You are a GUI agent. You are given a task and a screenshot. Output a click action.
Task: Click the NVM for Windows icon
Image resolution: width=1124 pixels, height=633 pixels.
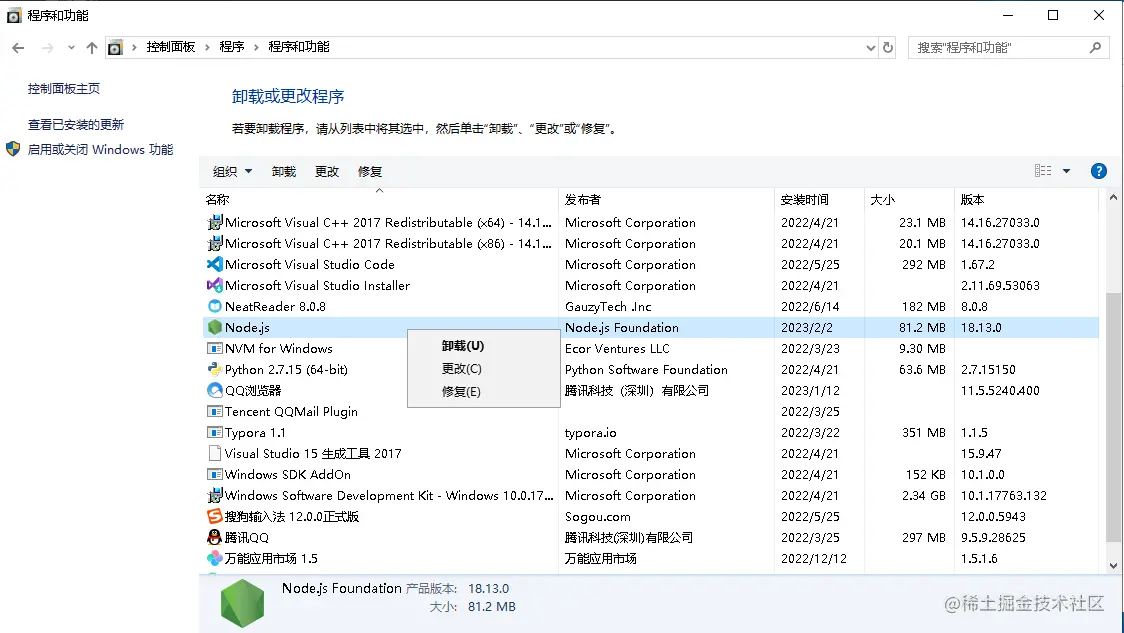[214, 348]
